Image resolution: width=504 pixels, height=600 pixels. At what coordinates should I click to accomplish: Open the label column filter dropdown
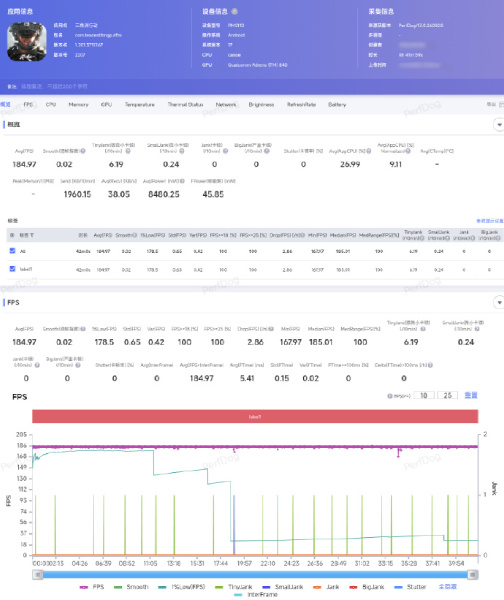pyautogui.click(x=32, y=235)
